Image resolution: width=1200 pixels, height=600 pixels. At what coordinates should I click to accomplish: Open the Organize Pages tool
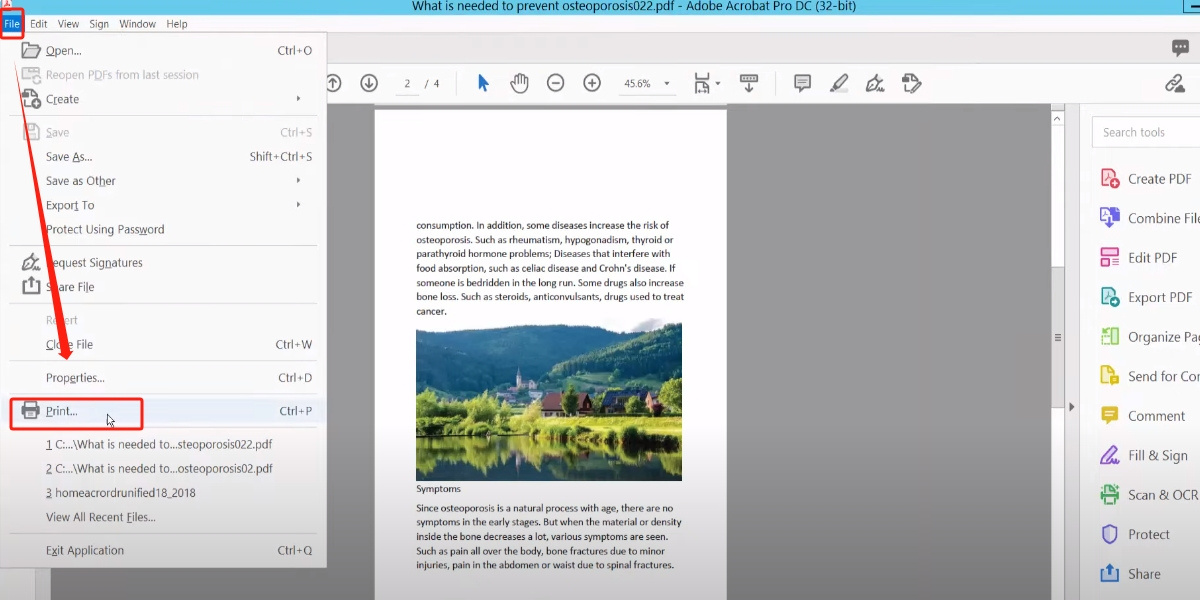tap(1149, 337)
